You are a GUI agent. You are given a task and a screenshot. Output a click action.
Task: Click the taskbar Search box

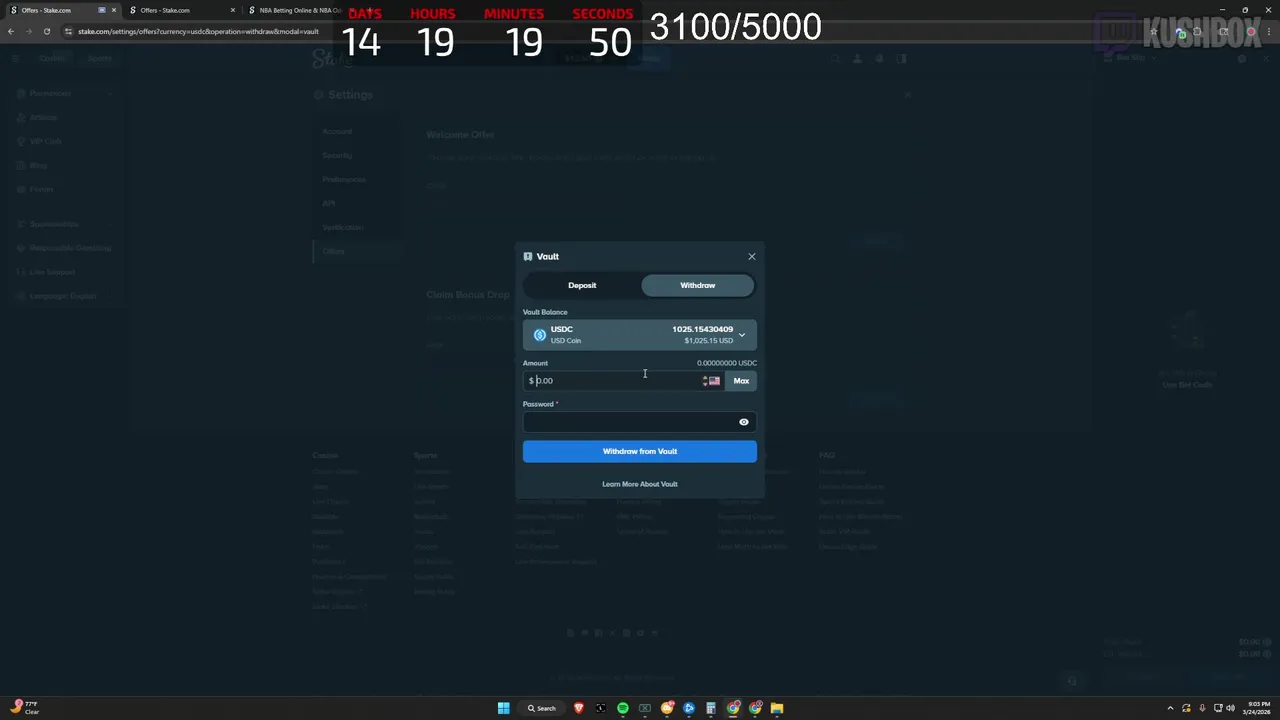click(x=542, y=708)
